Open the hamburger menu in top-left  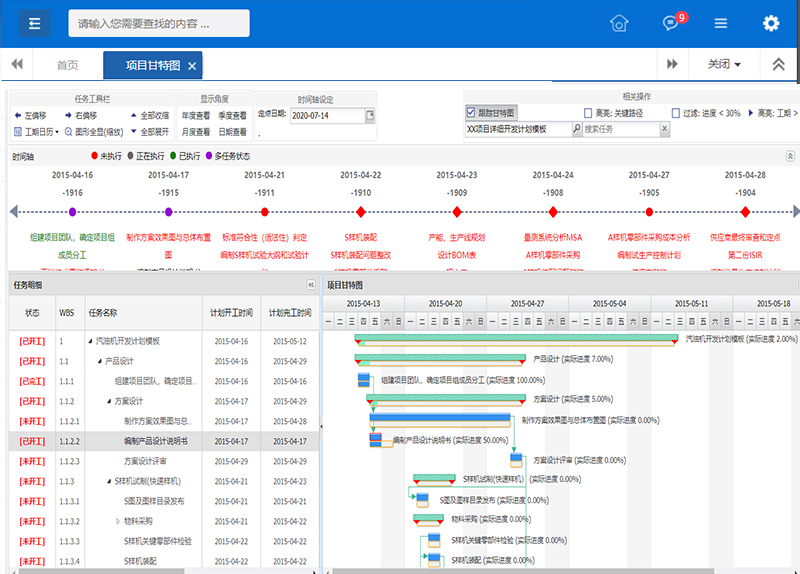pyautogui.click(x=34, y=24)
